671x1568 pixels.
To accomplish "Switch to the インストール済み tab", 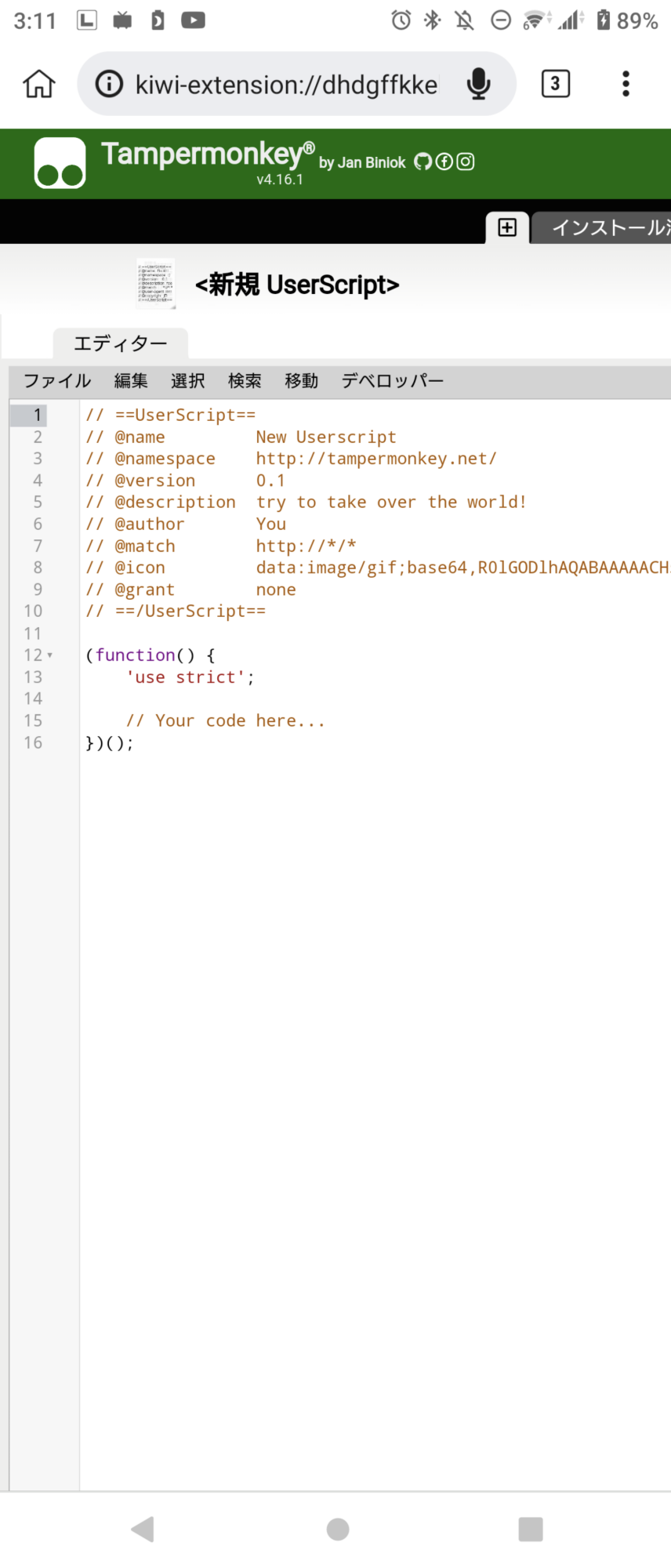I will click(602, 227).
